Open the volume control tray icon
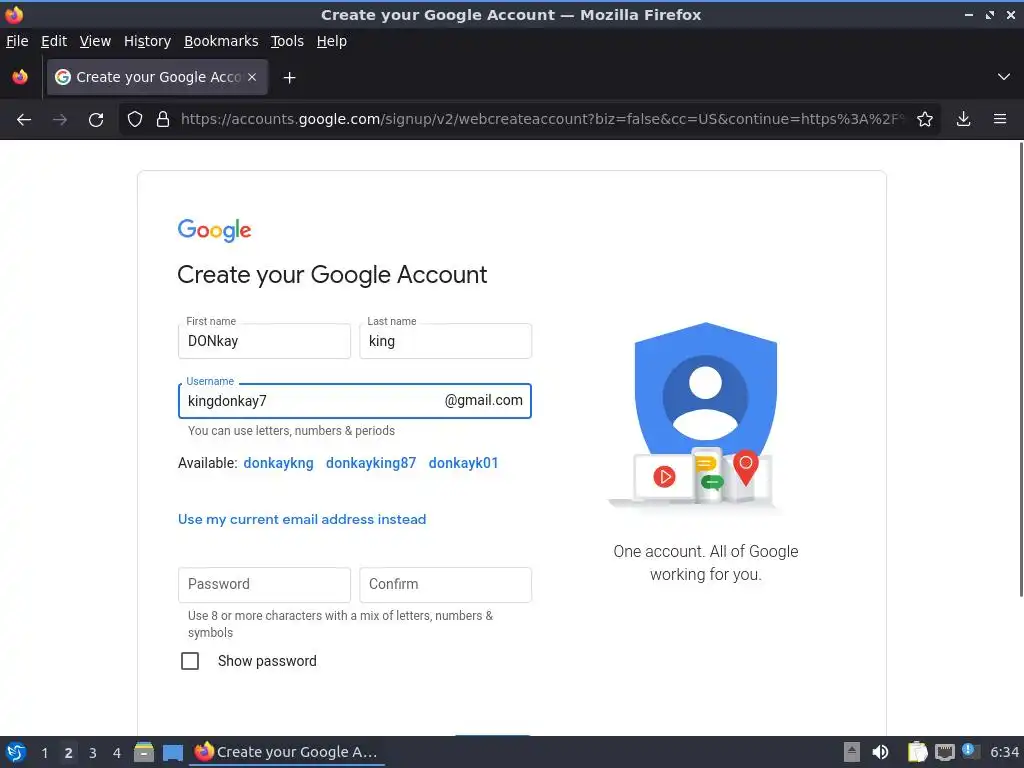 click(880, 752)
